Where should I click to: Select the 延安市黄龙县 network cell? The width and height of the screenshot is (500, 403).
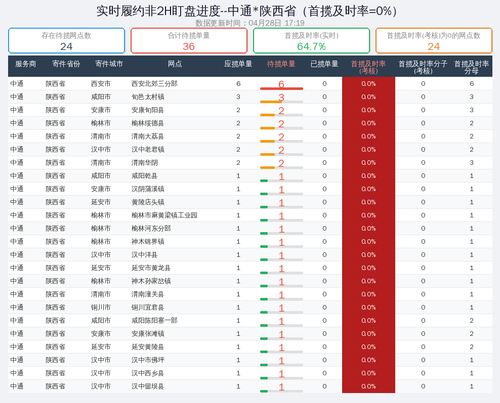tap(151, 268)
